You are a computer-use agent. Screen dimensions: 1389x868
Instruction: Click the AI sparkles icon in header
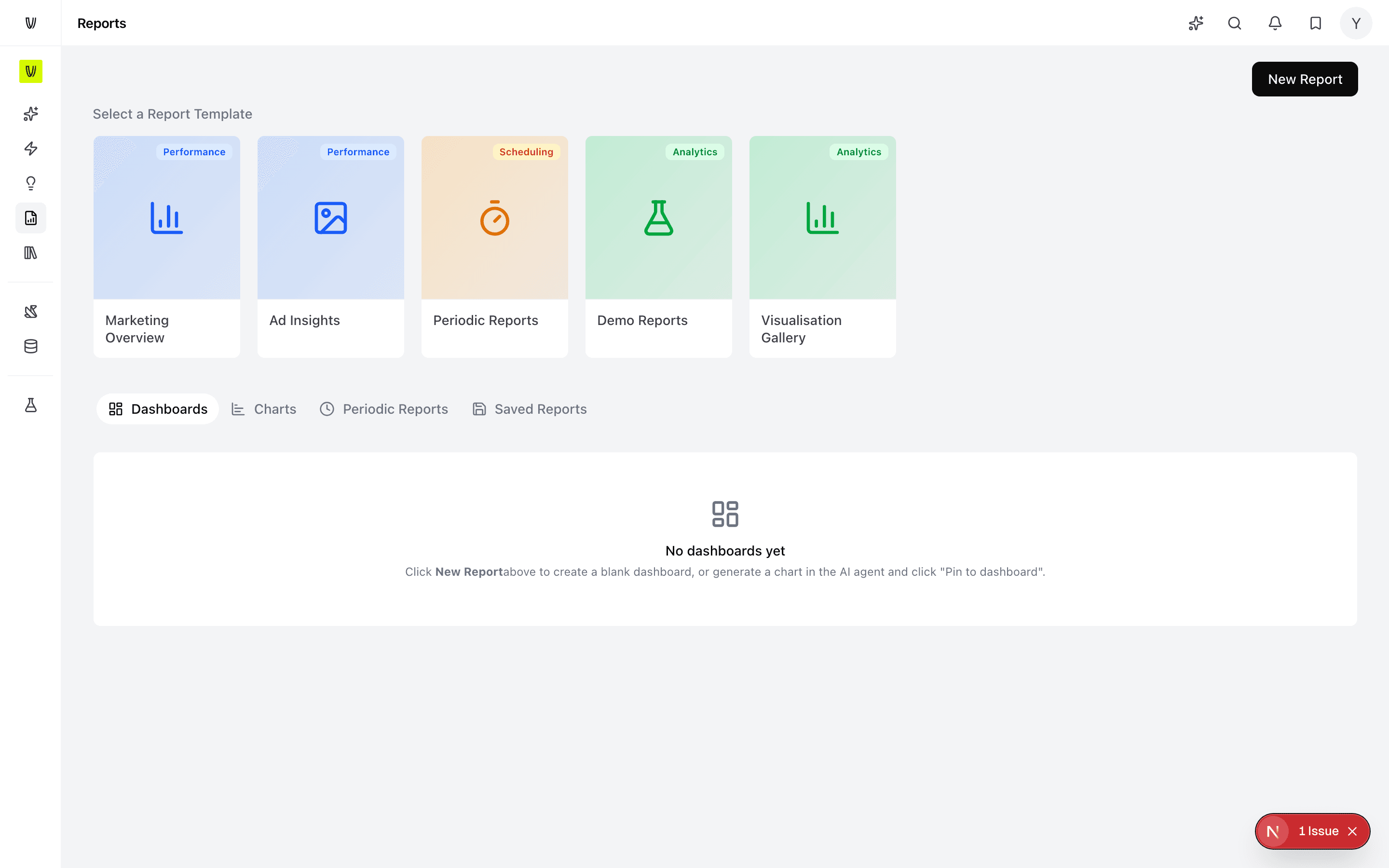coord(1196,23)
